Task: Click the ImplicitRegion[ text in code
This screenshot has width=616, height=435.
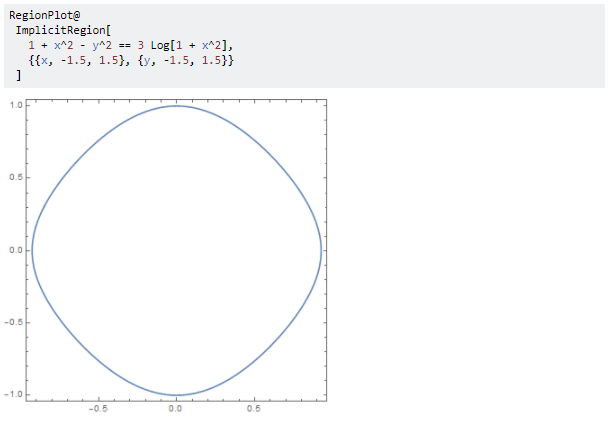Action: (x=64, y=30)
